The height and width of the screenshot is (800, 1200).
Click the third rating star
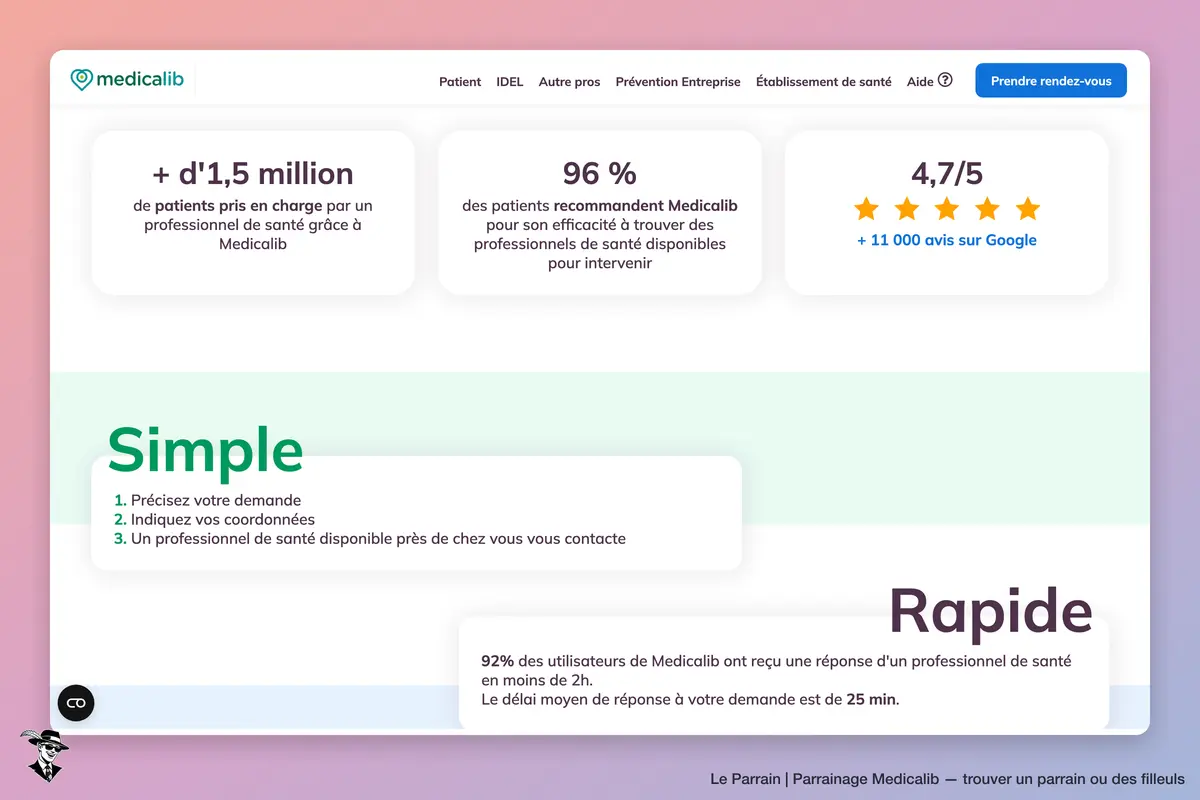(x=947, y=209)
